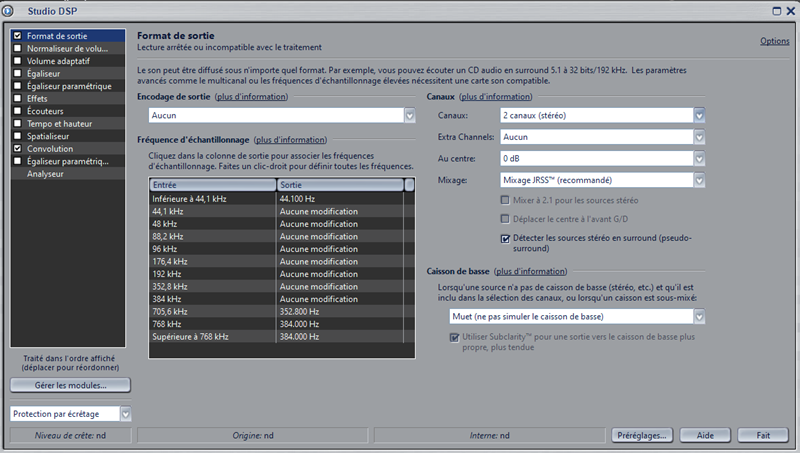Viewport: 800px width, 453px height.
Task: Enable the Égaliseur paramétrique checkbox
Action: 18,86
